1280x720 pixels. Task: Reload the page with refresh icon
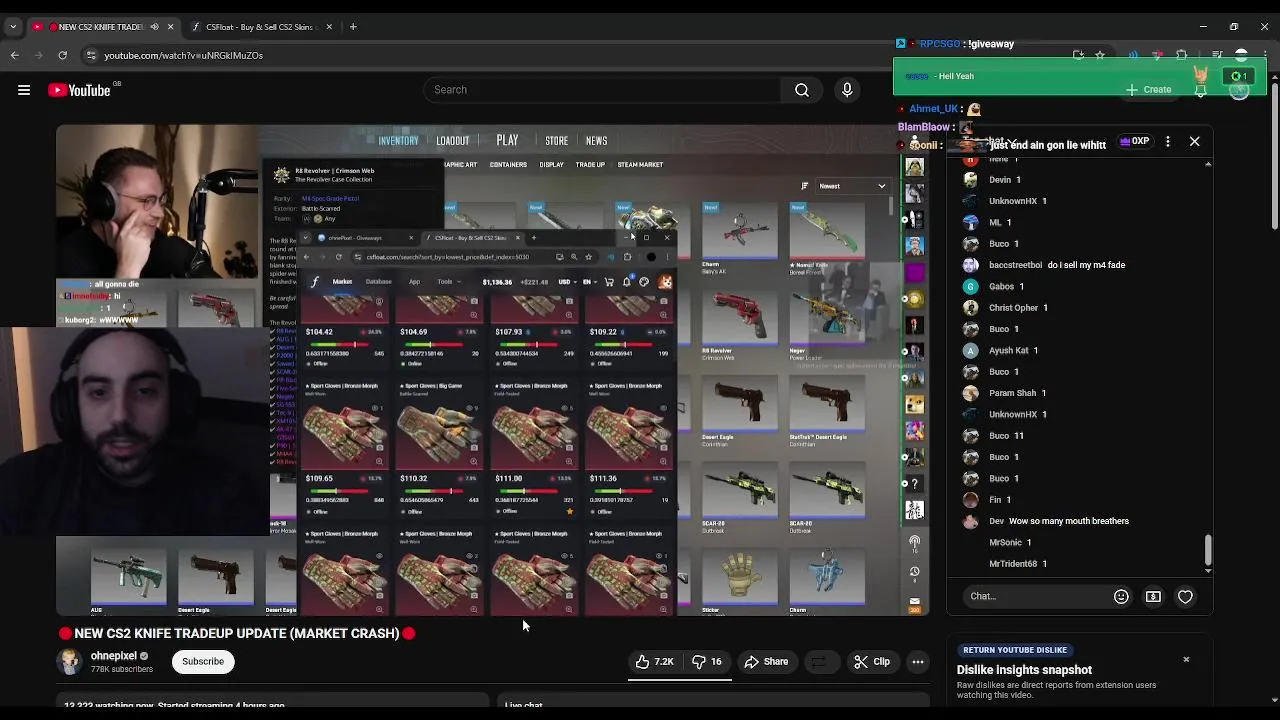click(63, 55)
